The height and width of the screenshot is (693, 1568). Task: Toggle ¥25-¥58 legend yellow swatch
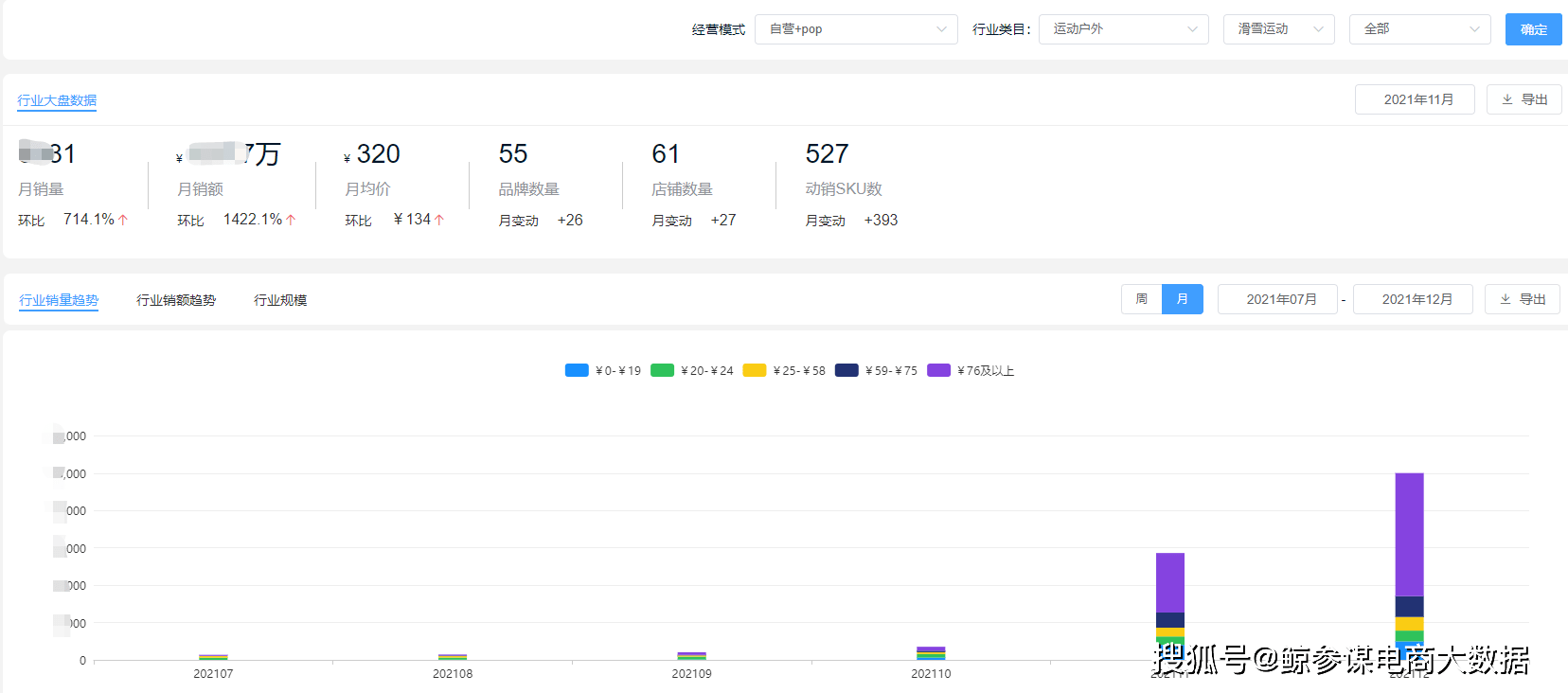[755, 370]
